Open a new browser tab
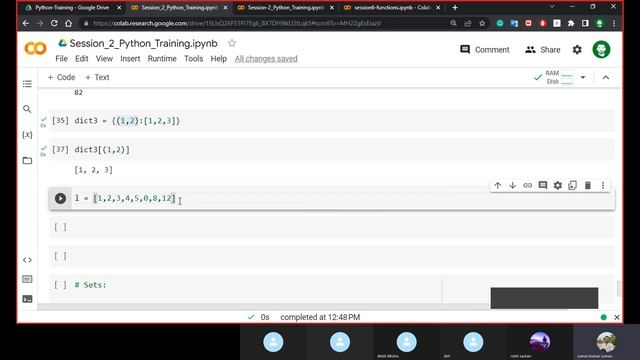The image size is (640, 360). 455,7
